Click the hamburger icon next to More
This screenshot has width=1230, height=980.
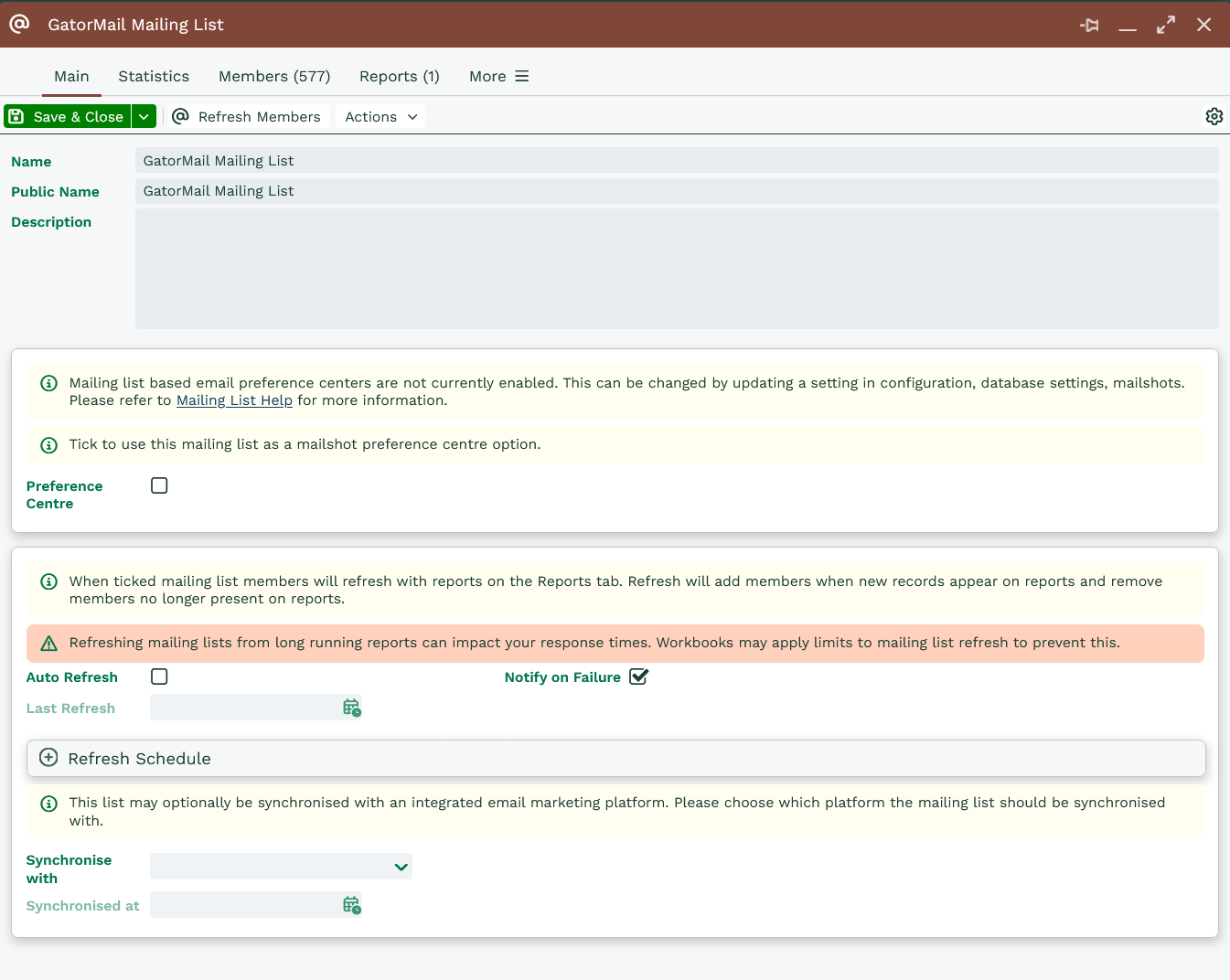522,76
